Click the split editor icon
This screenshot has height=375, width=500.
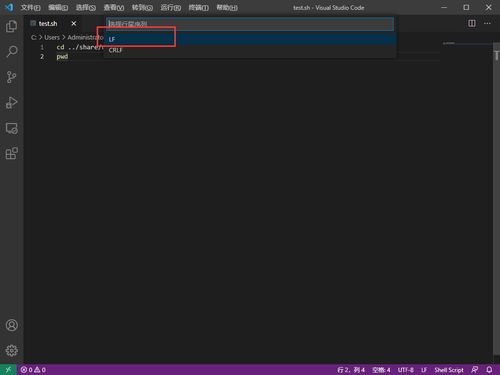coord(472,23)
